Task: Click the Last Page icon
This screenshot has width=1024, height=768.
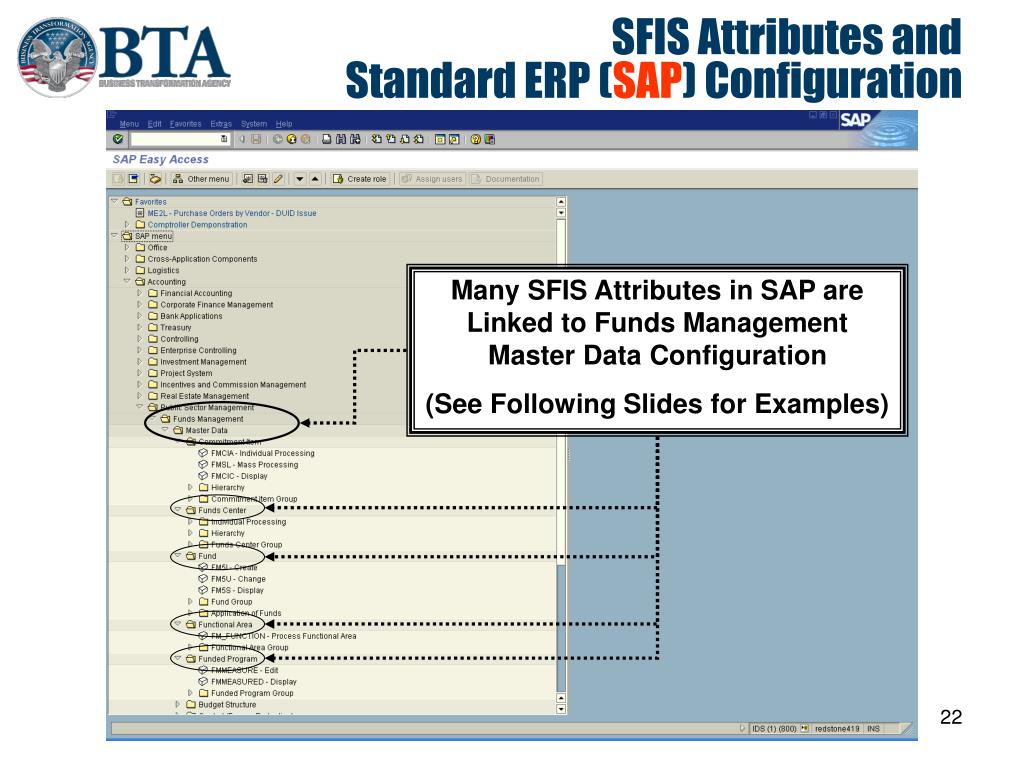Action: 419,139
